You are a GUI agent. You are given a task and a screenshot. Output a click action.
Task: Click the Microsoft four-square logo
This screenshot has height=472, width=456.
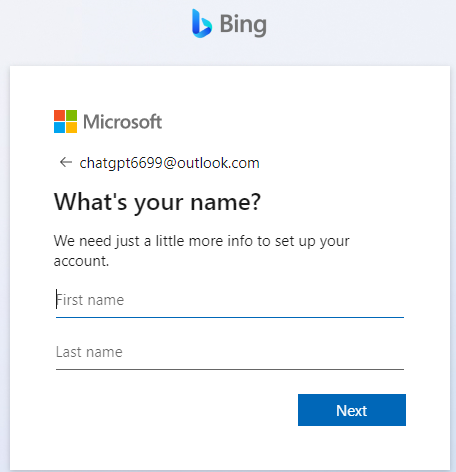click(x=65, y=122)
